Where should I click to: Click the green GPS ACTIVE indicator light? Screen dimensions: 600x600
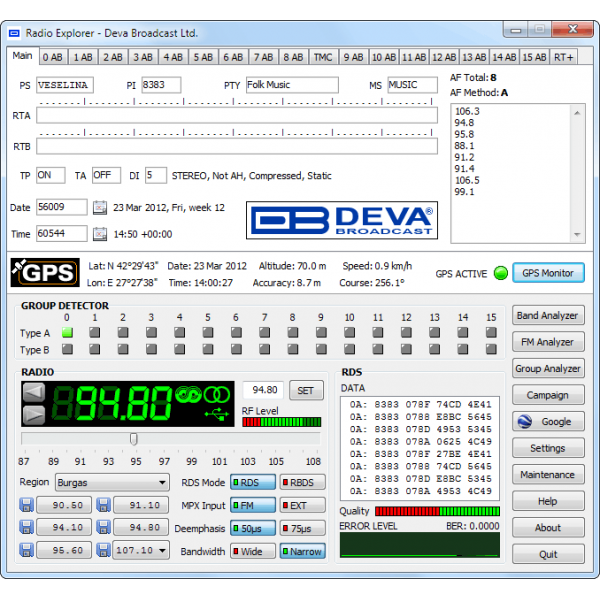click(501, 273)
